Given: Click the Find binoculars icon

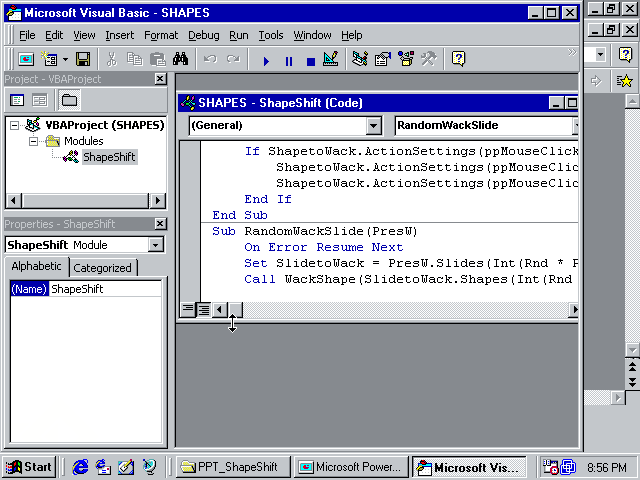Looking at the screenshot, I should pos(180,59).
